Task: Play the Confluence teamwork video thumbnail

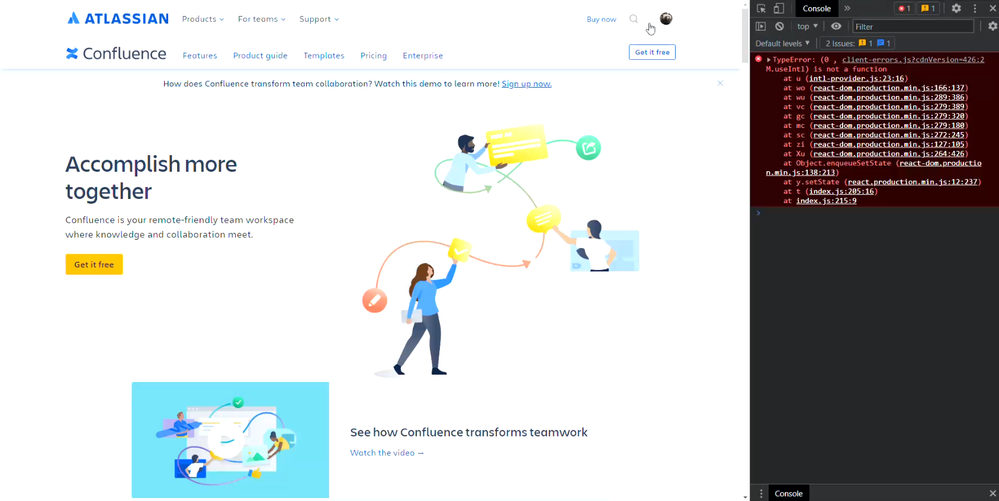Action: tap(230, 440)
